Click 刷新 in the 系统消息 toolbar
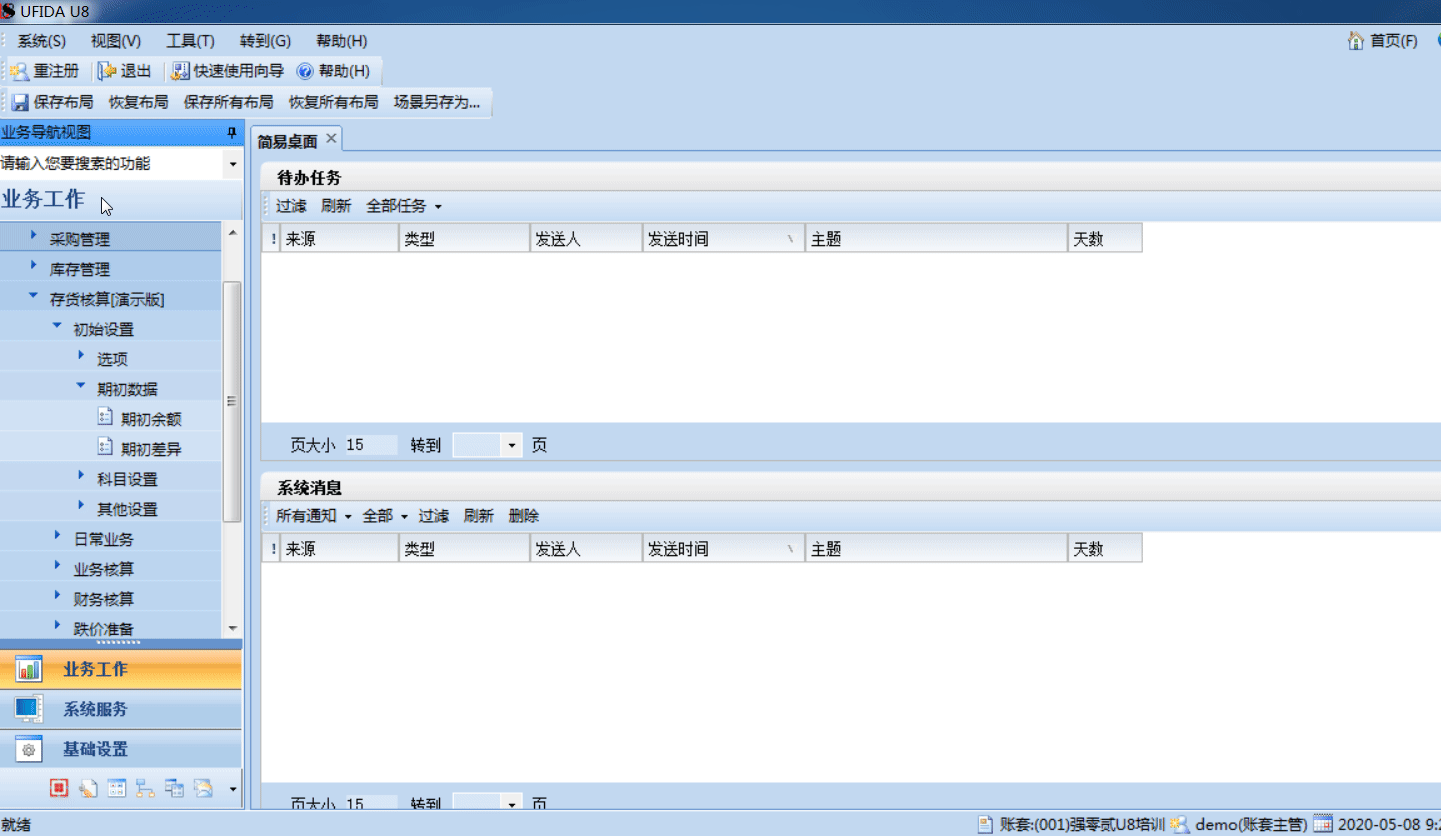The height and width of the screenshot is (836, 1441). (x=478, y=516)
